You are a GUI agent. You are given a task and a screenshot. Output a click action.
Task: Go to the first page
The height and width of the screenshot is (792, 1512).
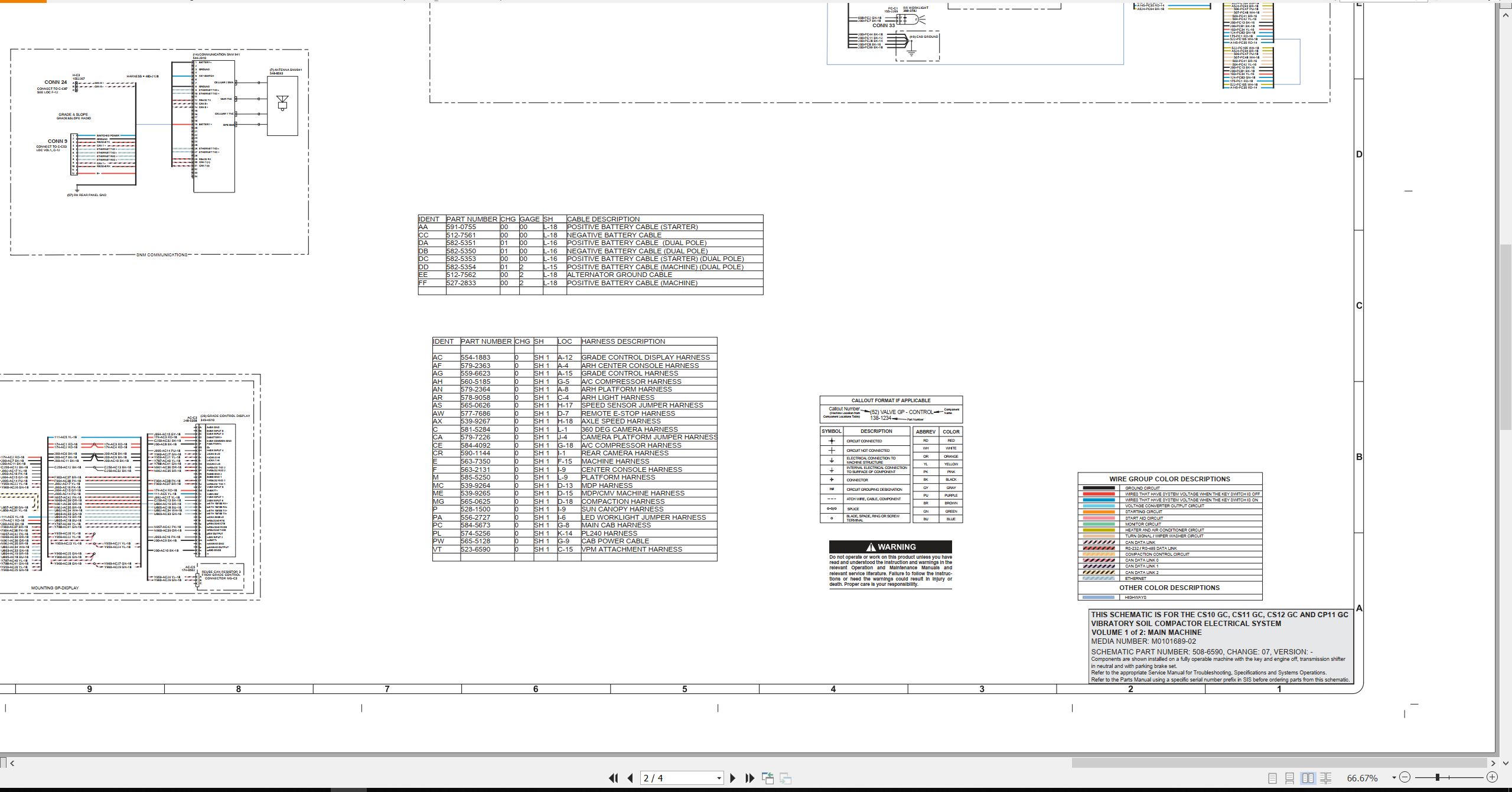pos(613,778)
